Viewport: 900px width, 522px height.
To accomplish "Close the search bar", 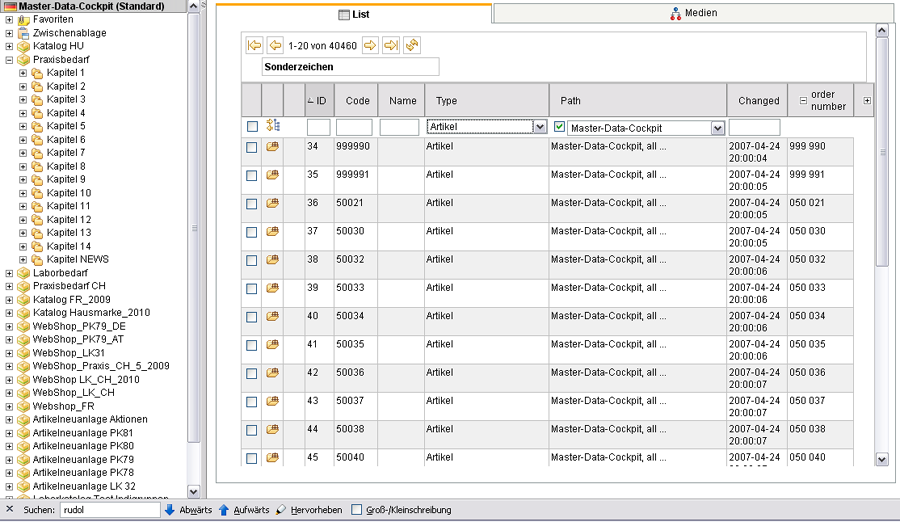I will point(10,510).
